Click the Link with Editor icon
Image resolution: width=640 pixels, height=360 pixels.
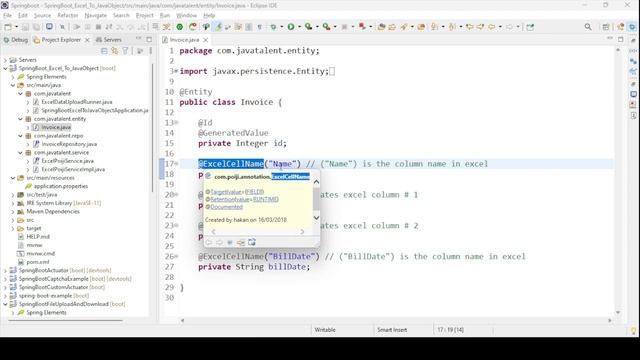click(115, 51)
